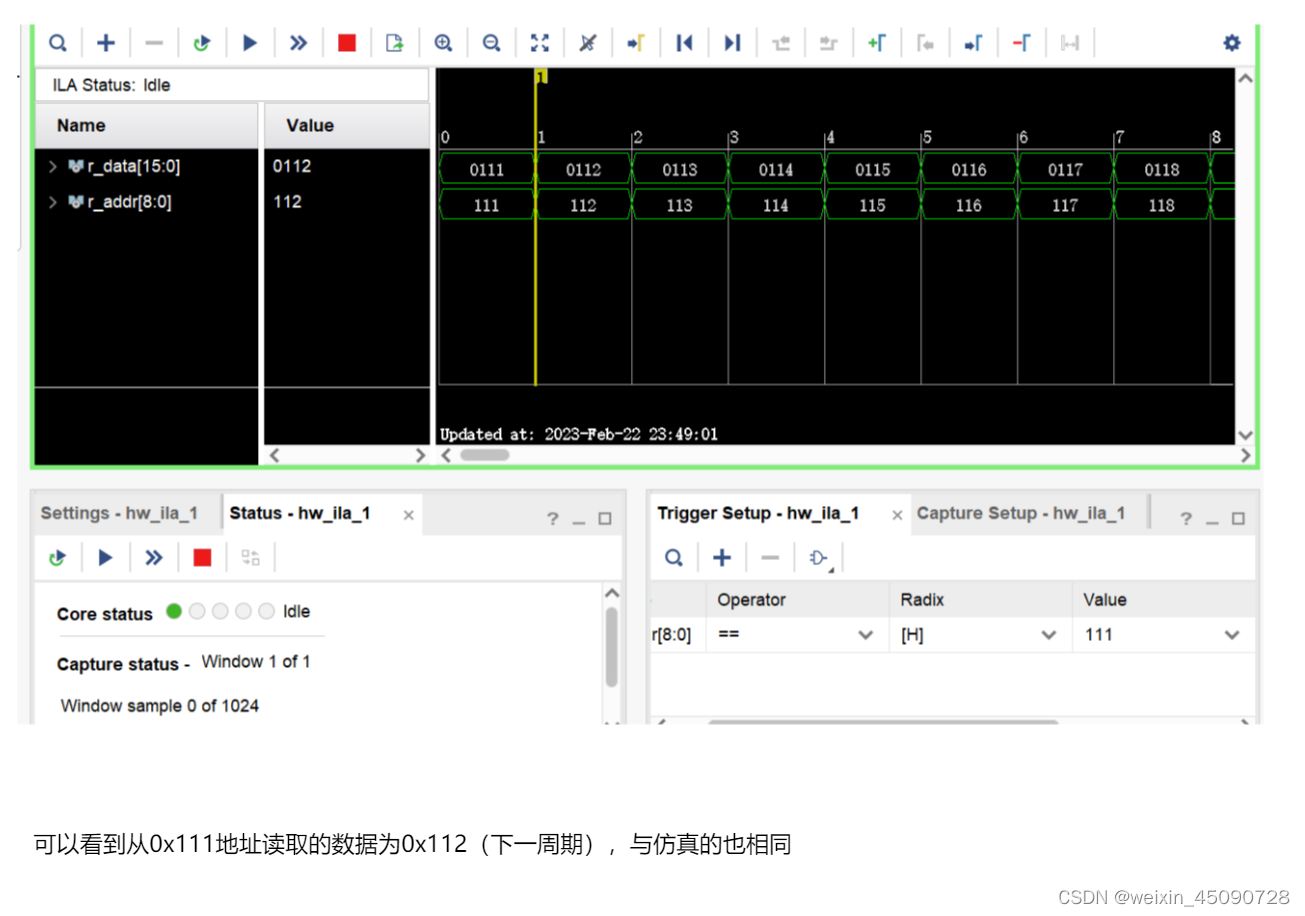Zoom fit the waveform view

point(540,43)
